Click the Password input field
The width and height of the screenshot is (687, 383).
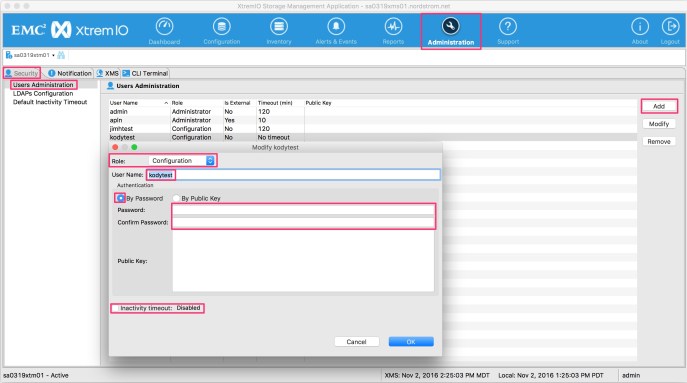(x=303, y=210)
